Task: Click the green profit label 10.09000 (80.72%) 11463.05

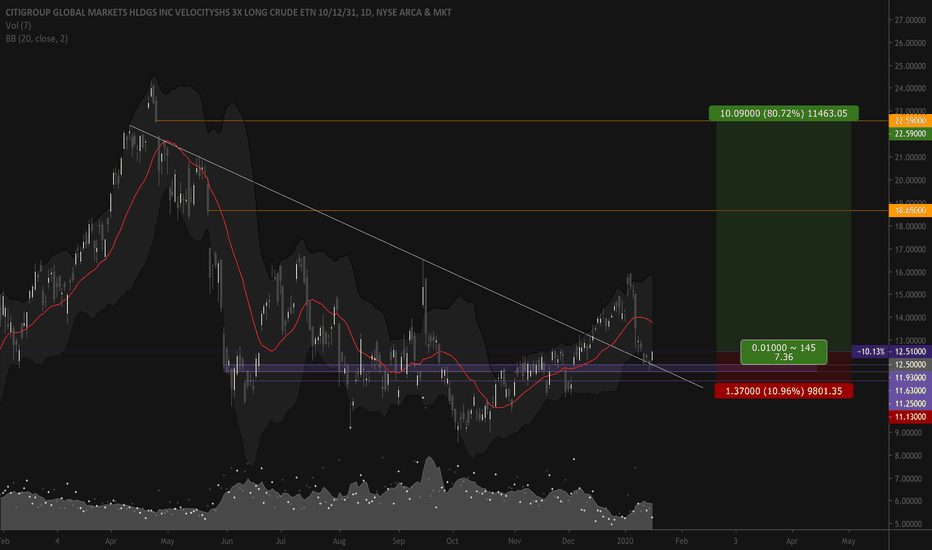Action: pyautogui.click(x=783, y=113)
